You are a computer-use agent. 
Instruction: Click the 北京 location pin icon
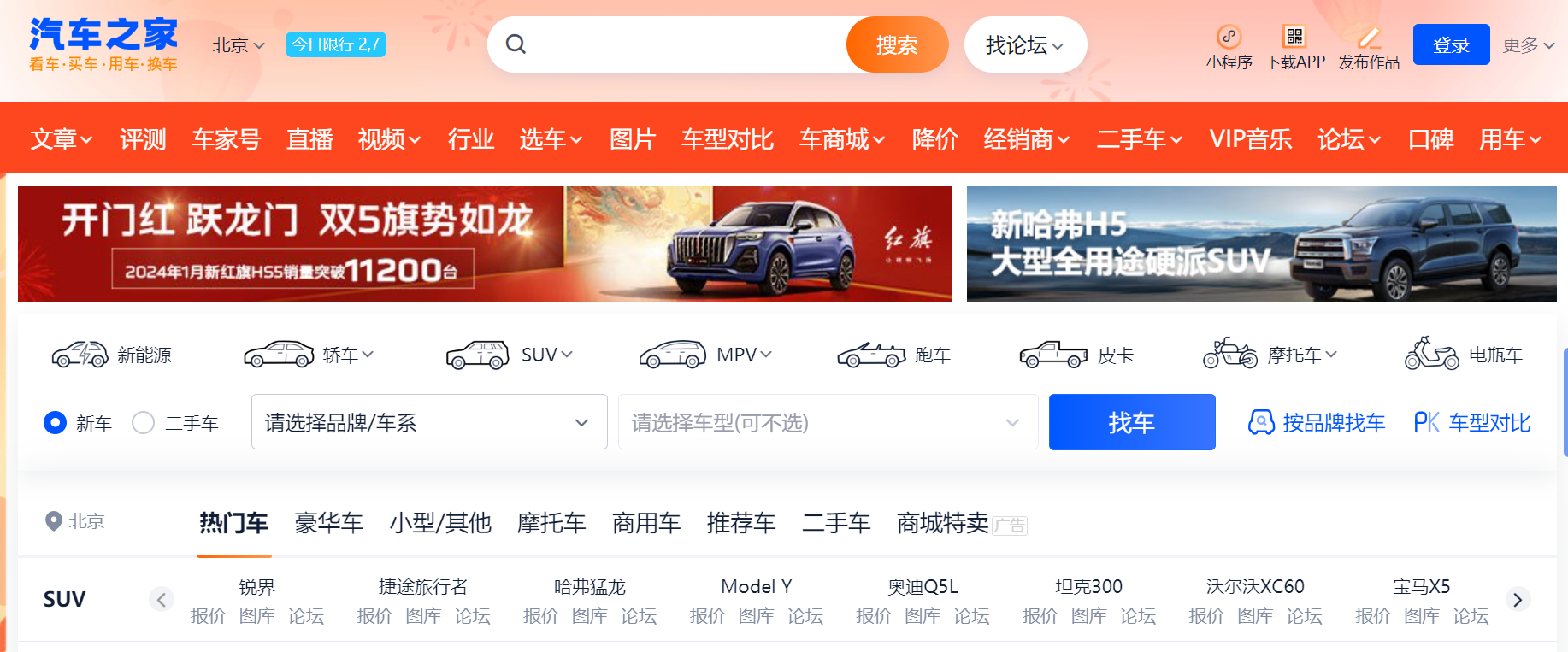click(53, 521)
